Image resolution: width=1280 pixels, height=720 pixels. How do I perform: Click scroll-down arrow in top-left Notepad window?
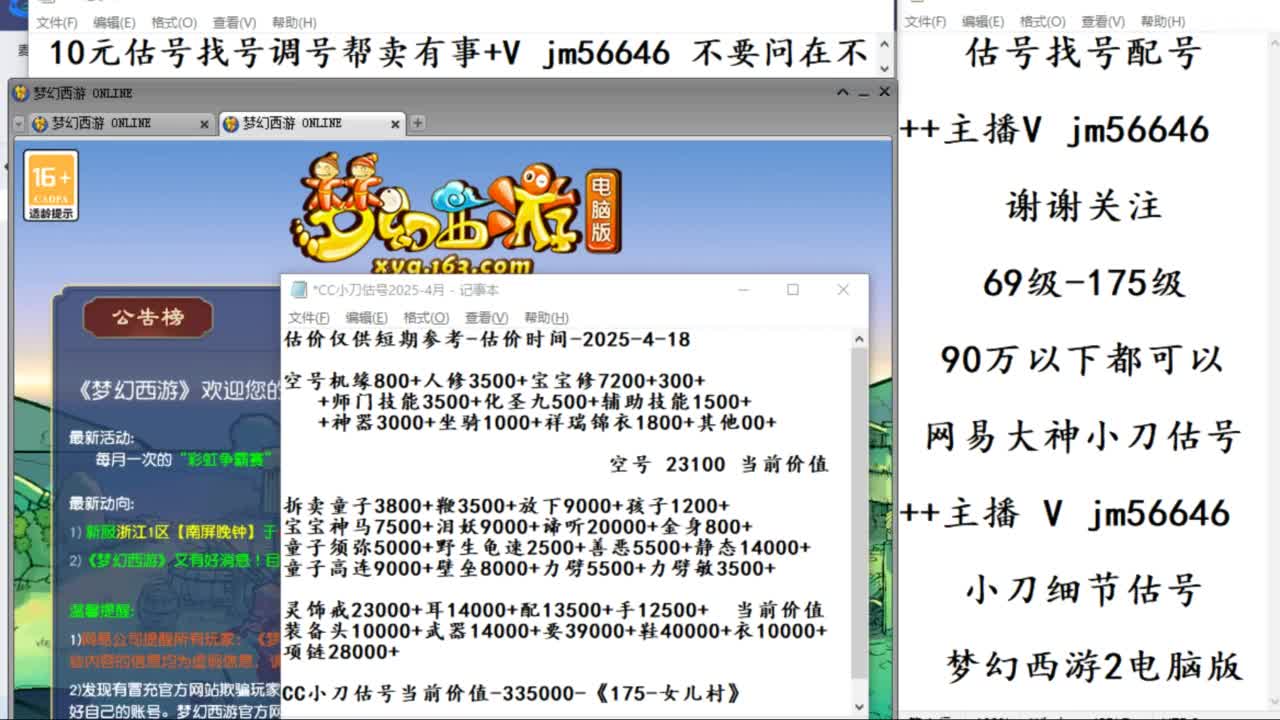click(884, 68)
